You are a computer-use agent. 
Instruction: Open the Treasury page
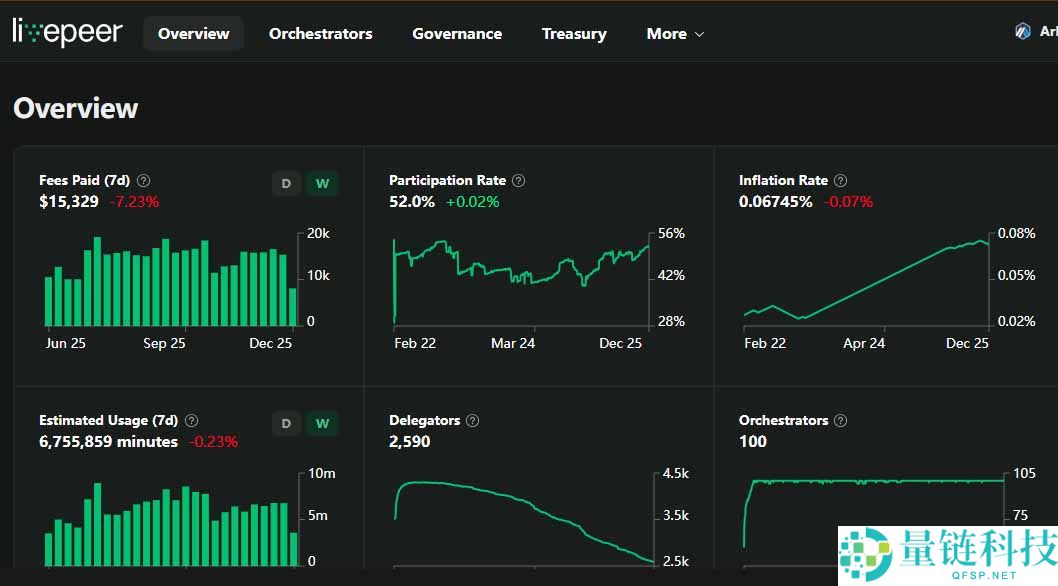tap(574, 34)
